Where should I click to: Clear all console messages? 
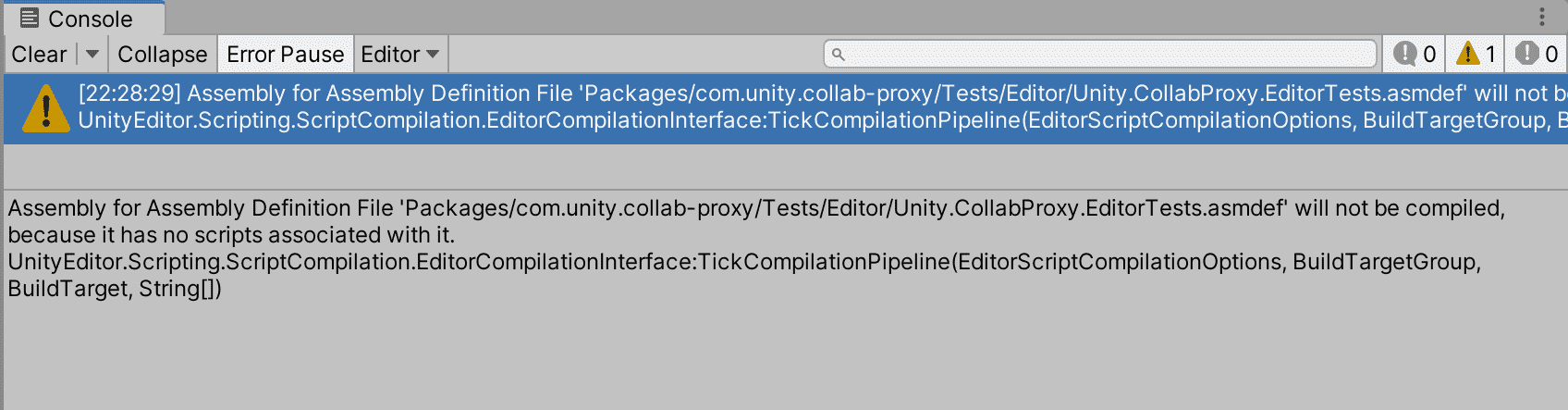pyautogui.click(x=39, y=55)
